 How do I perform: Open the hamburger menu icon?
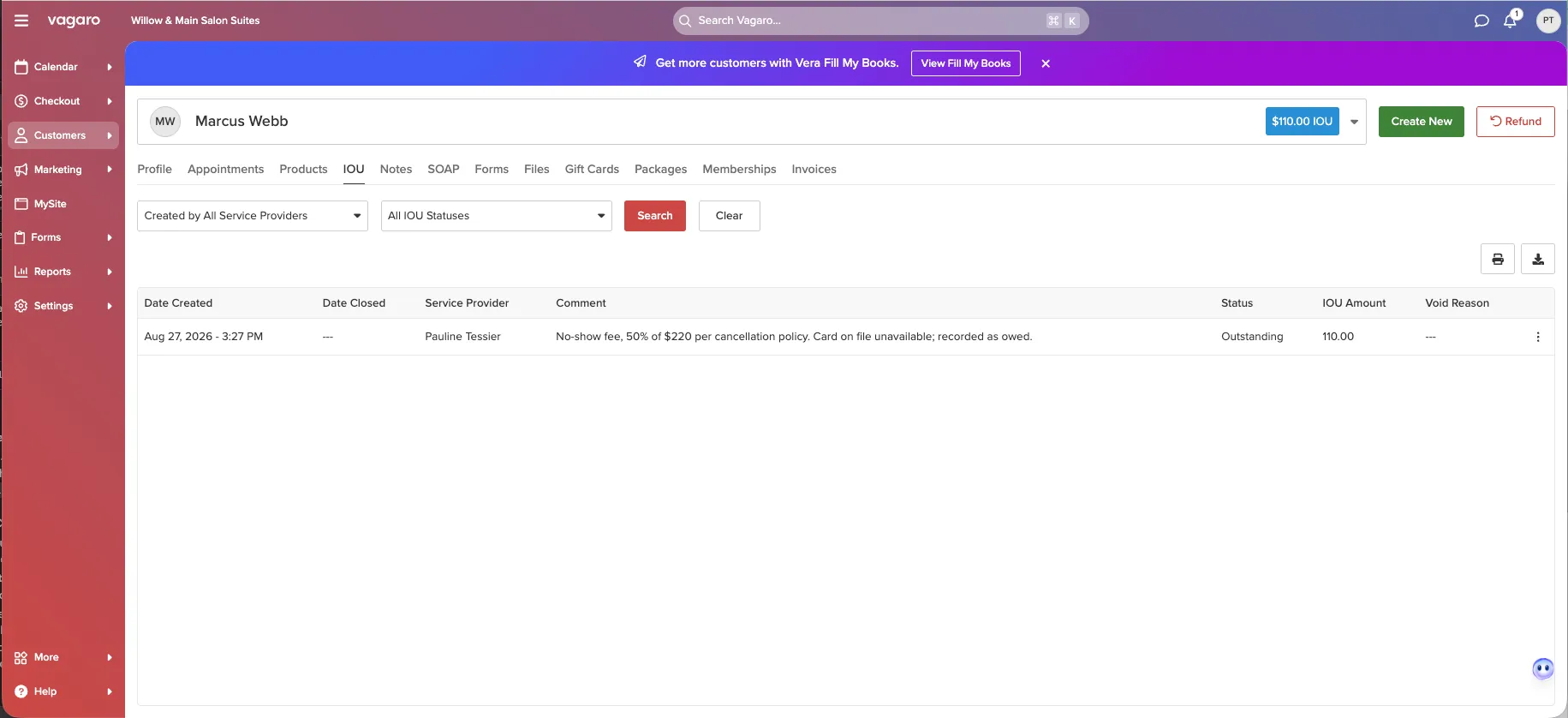[x=21, y=21]
